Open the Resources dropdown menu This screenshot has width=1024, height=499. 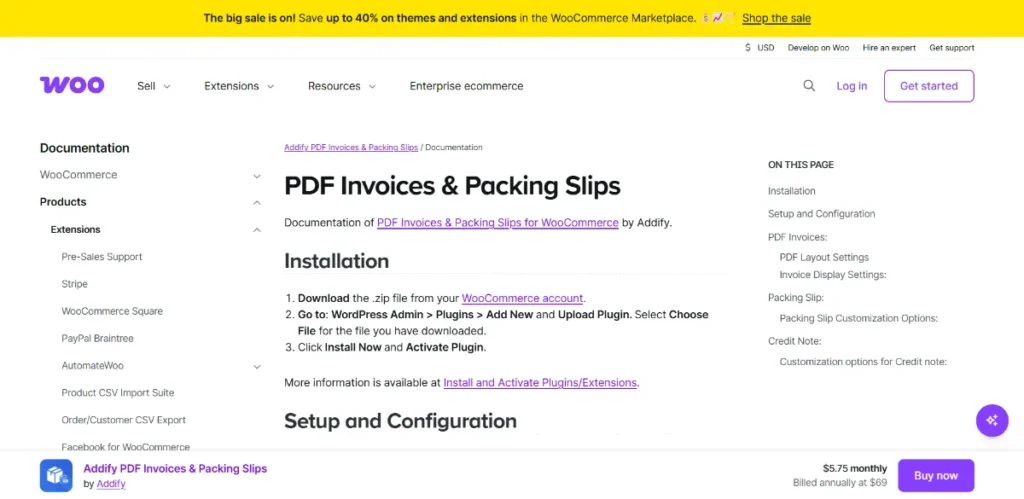[342, 86]
